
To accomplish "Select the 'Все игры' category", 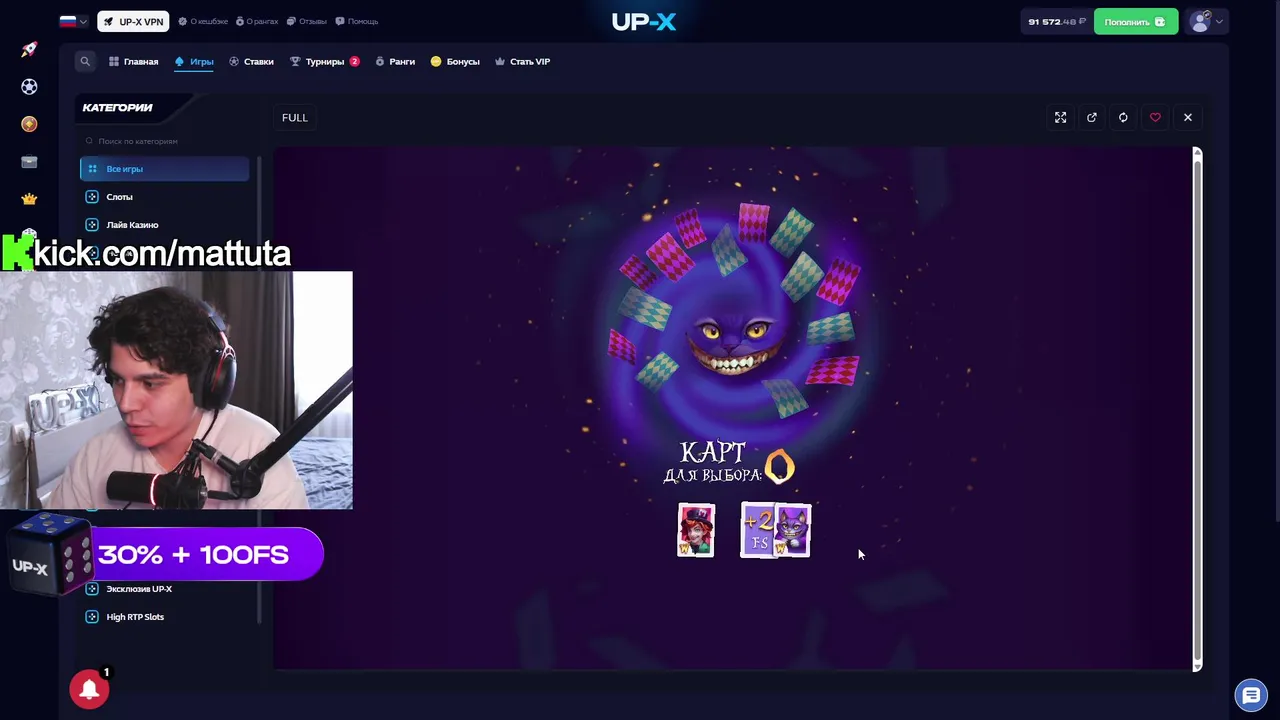I will (x=165, y=169).
